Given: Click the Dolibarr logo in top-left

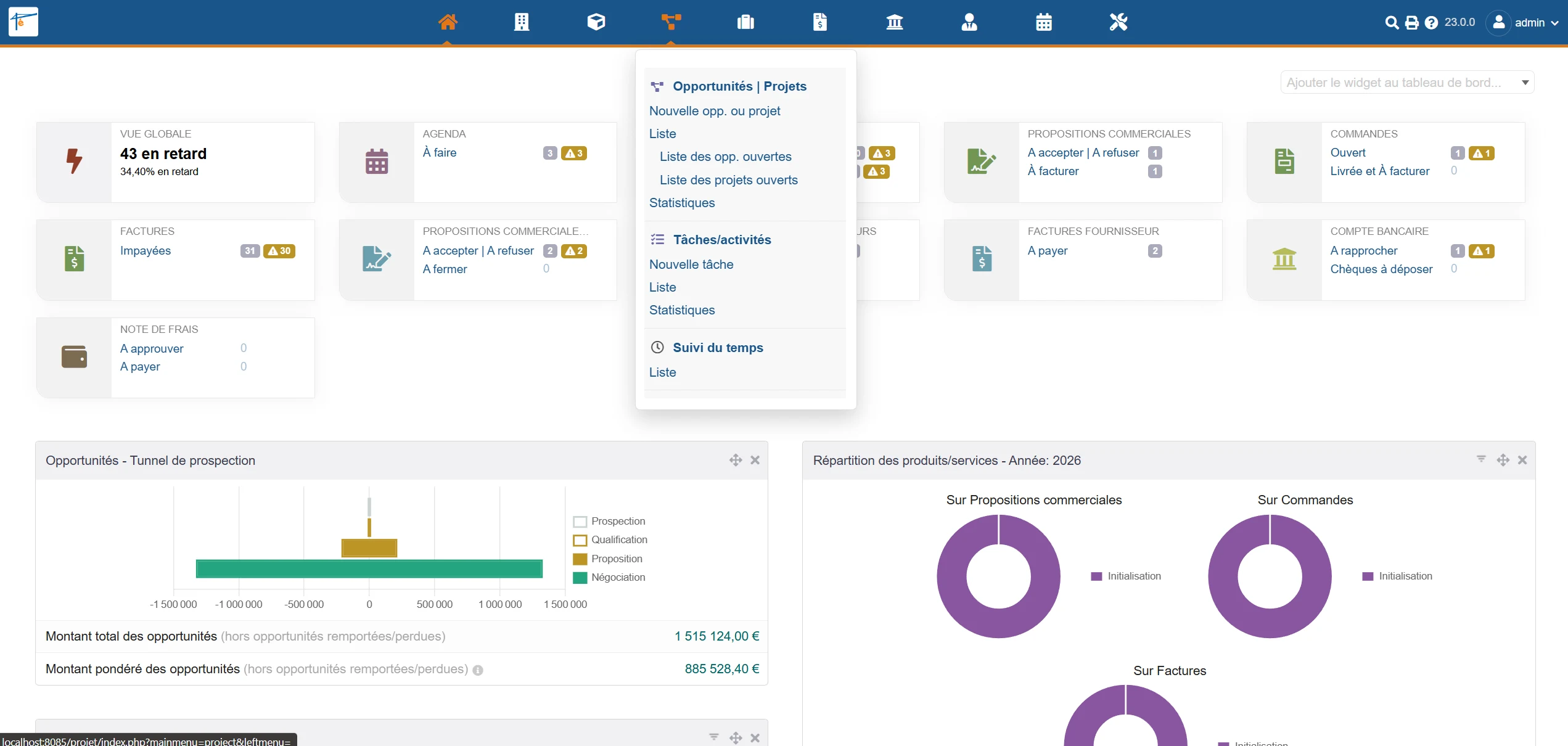Looking at the screenshot, I should coord(23,22).
